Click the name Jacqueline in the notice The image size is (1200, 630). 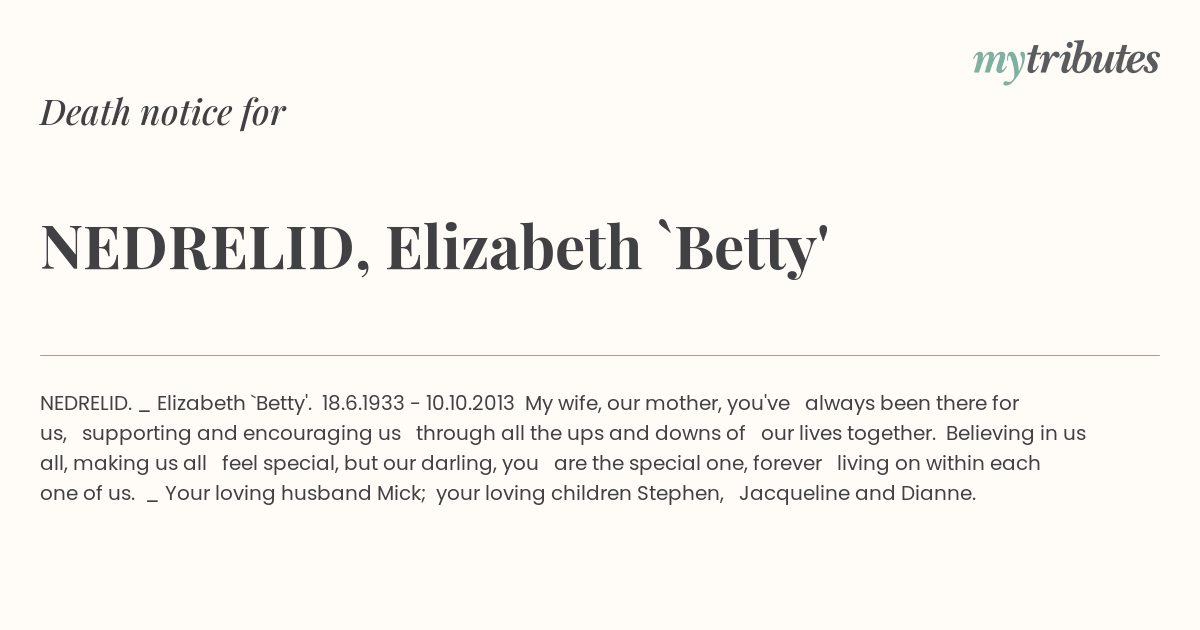[795, 494]
